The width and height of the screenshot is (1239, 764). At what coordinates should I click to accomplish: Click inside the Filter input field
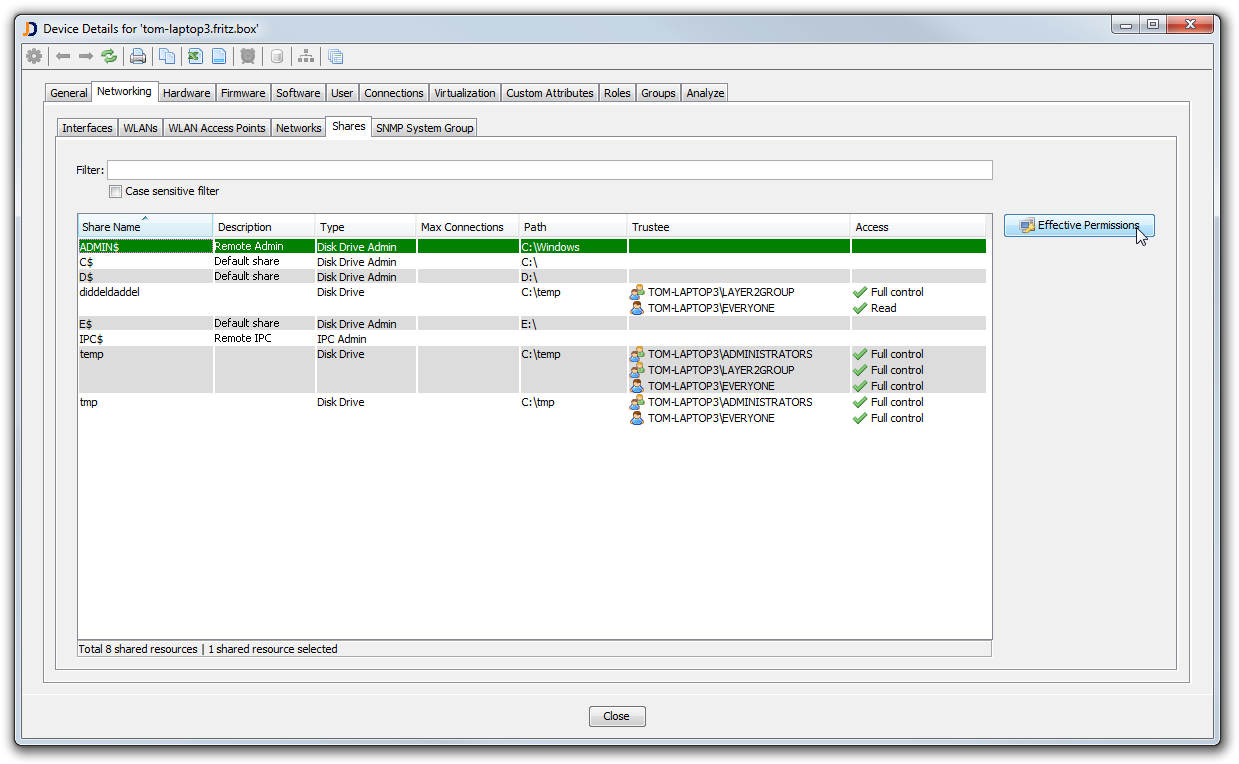tap(550, 169)
